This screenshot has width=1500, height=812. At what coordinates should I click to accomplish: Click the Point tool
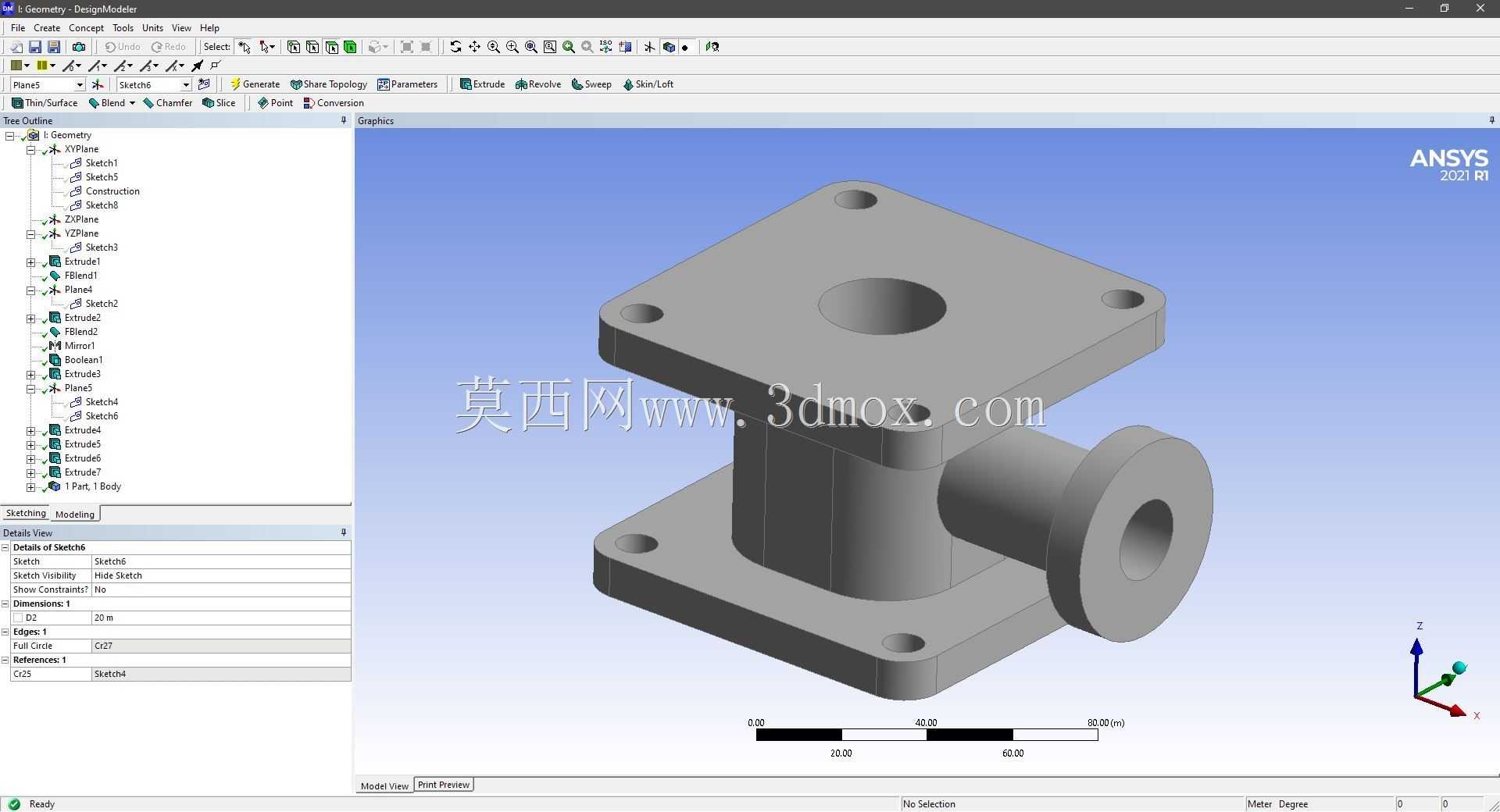275,103
